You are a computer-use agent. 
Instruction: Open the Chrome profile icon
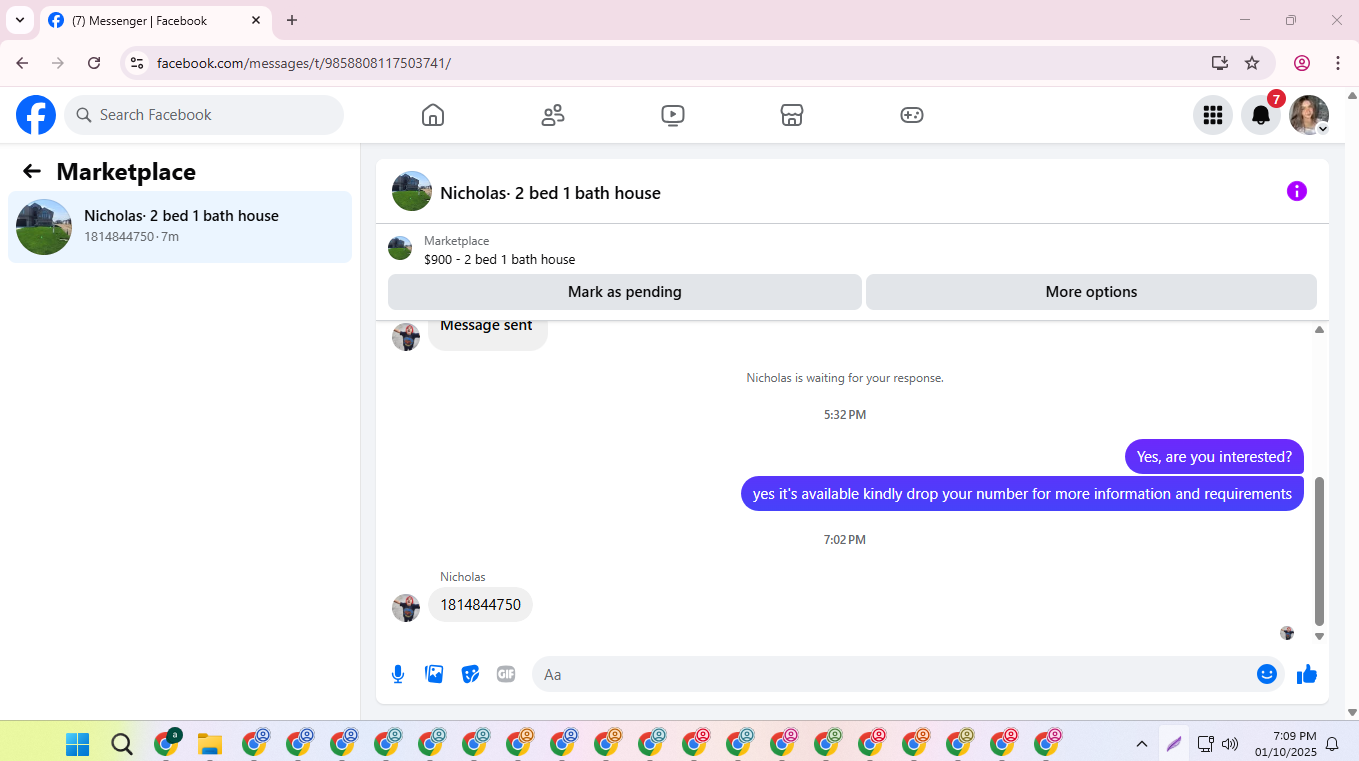pyautogui.click(x=1302, y=63)
